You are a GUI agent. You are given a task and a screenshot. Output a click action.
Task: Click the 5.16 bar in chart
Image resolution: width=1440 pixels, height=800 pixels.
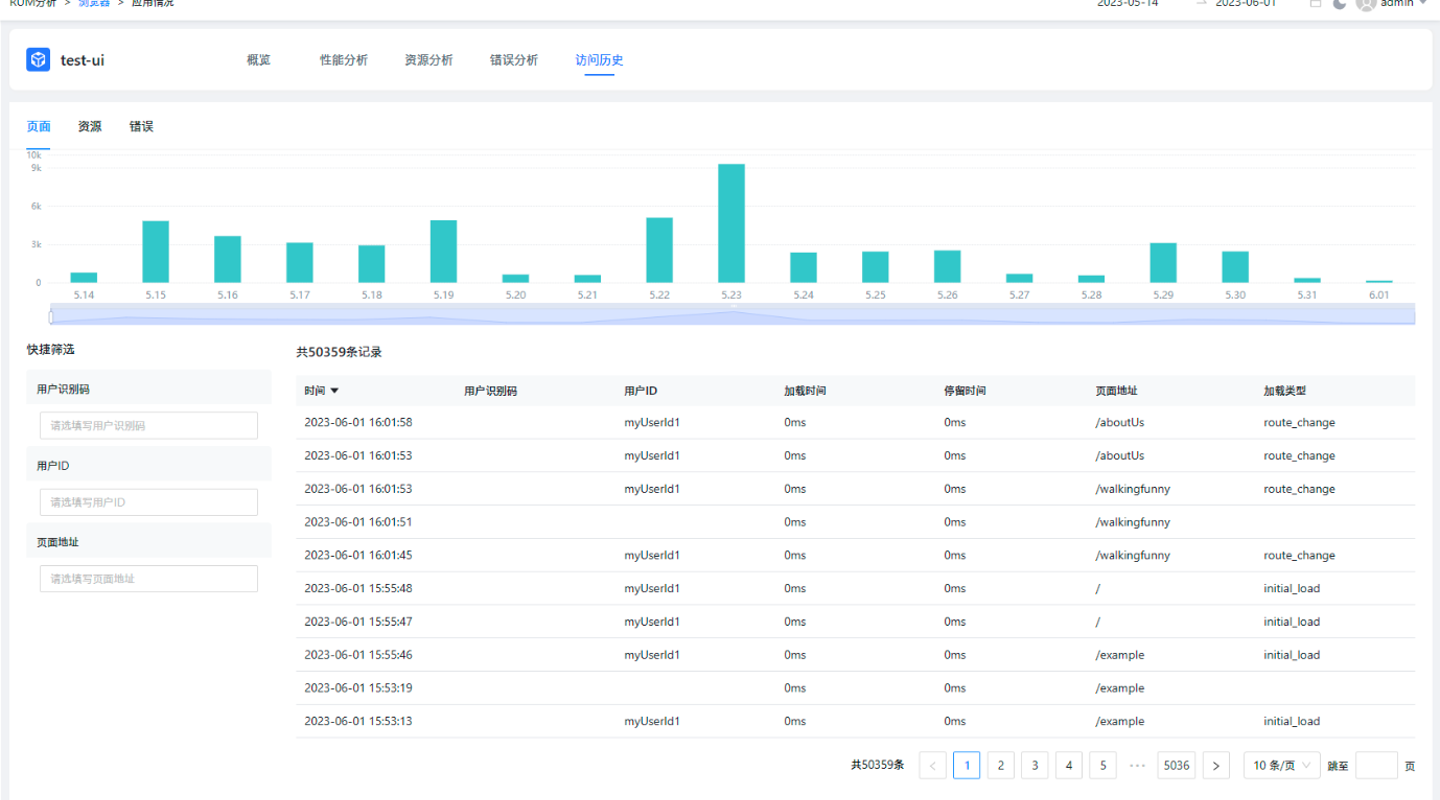click(228, 259)
